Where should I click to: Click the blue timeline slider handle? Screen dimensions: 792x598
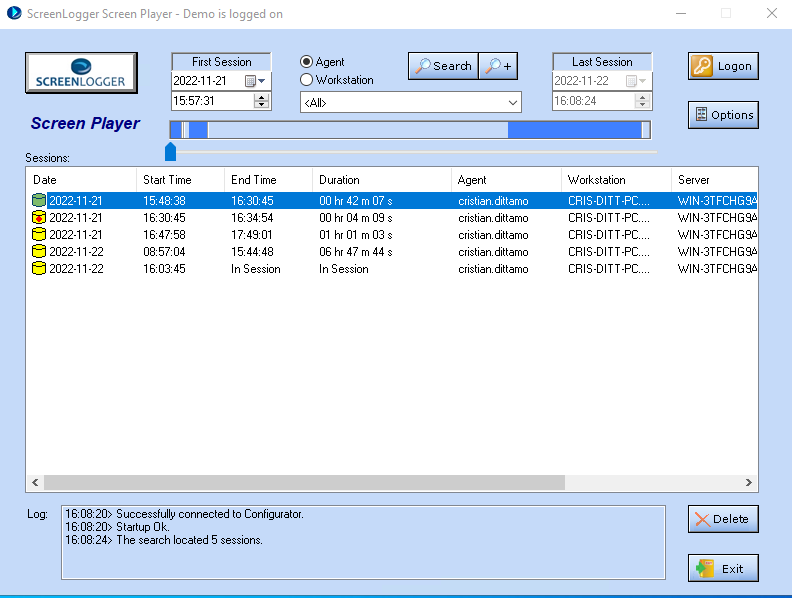click(170, 151)
